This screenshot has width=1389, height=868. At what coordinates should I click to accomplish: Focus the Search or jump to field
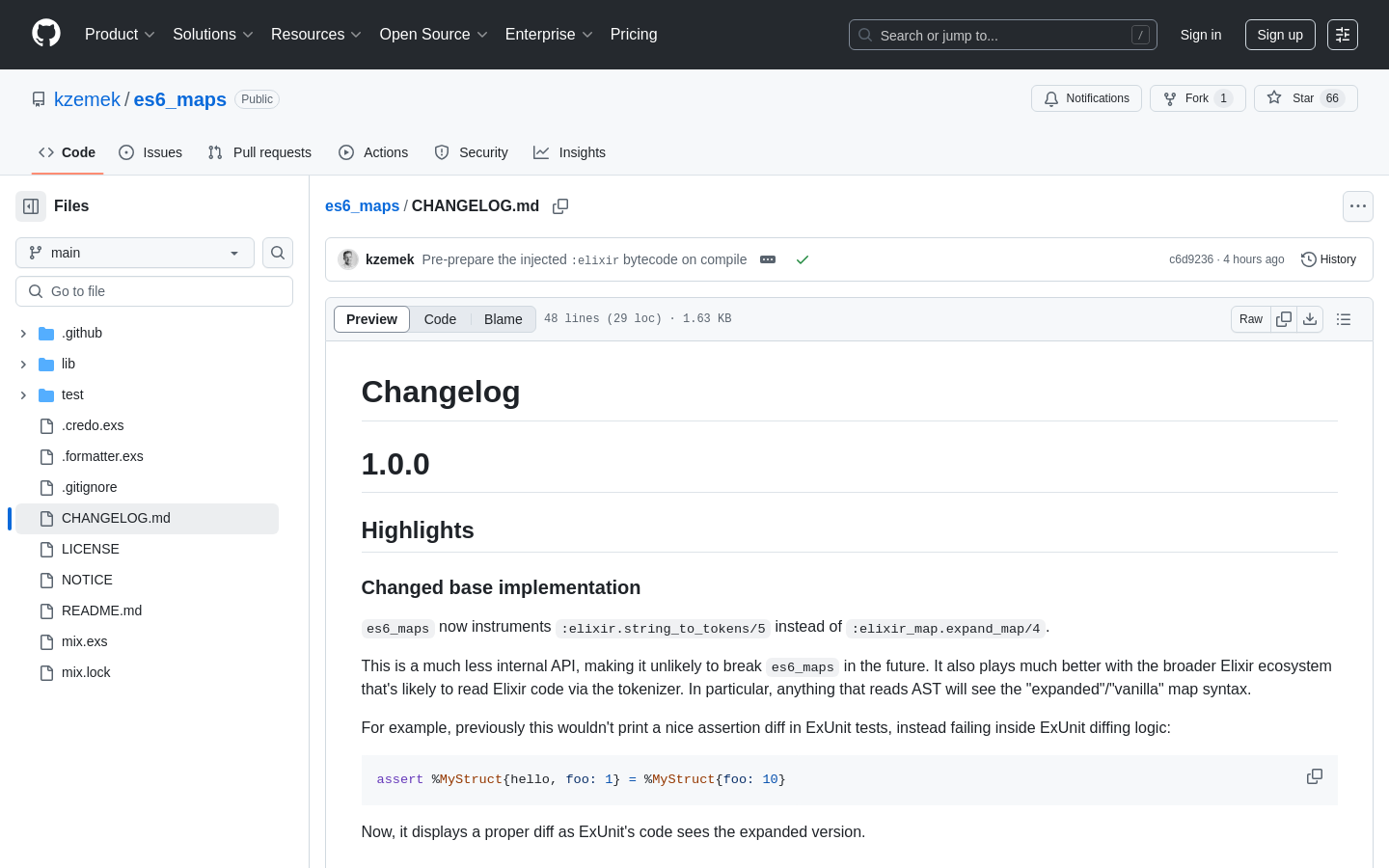tap(1003, 35)
